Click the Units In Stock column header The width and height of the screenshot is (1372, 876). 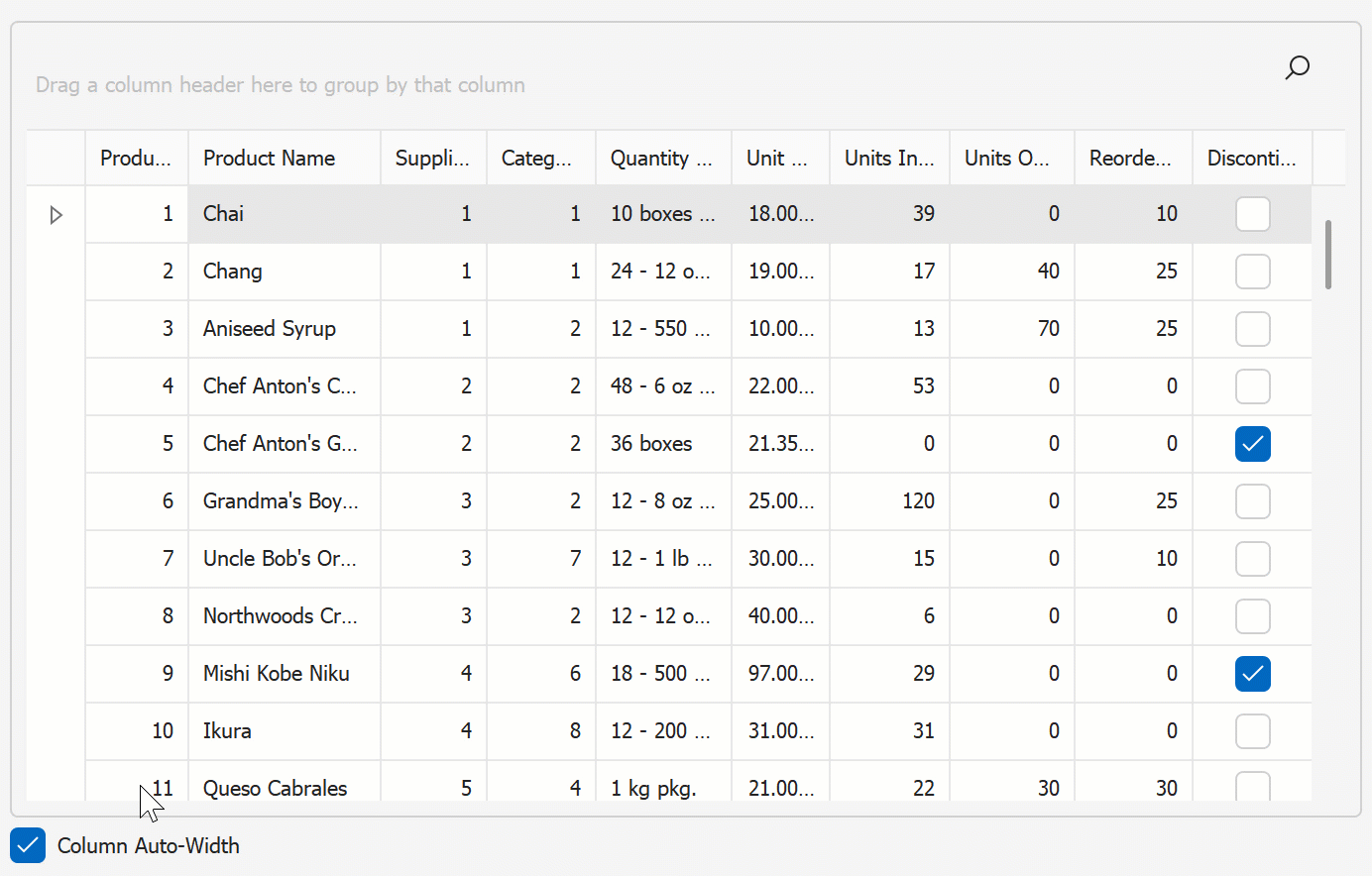(888, 159)
